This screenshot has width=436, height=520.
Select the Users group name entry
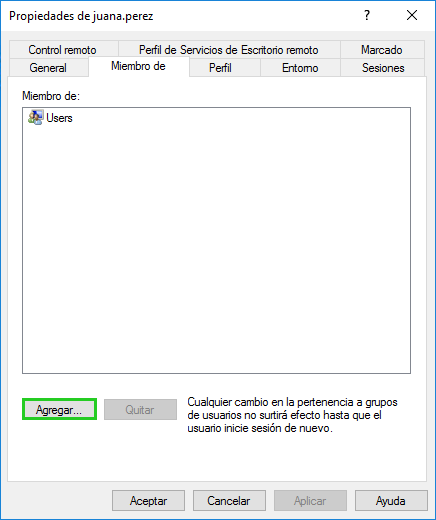59,118
